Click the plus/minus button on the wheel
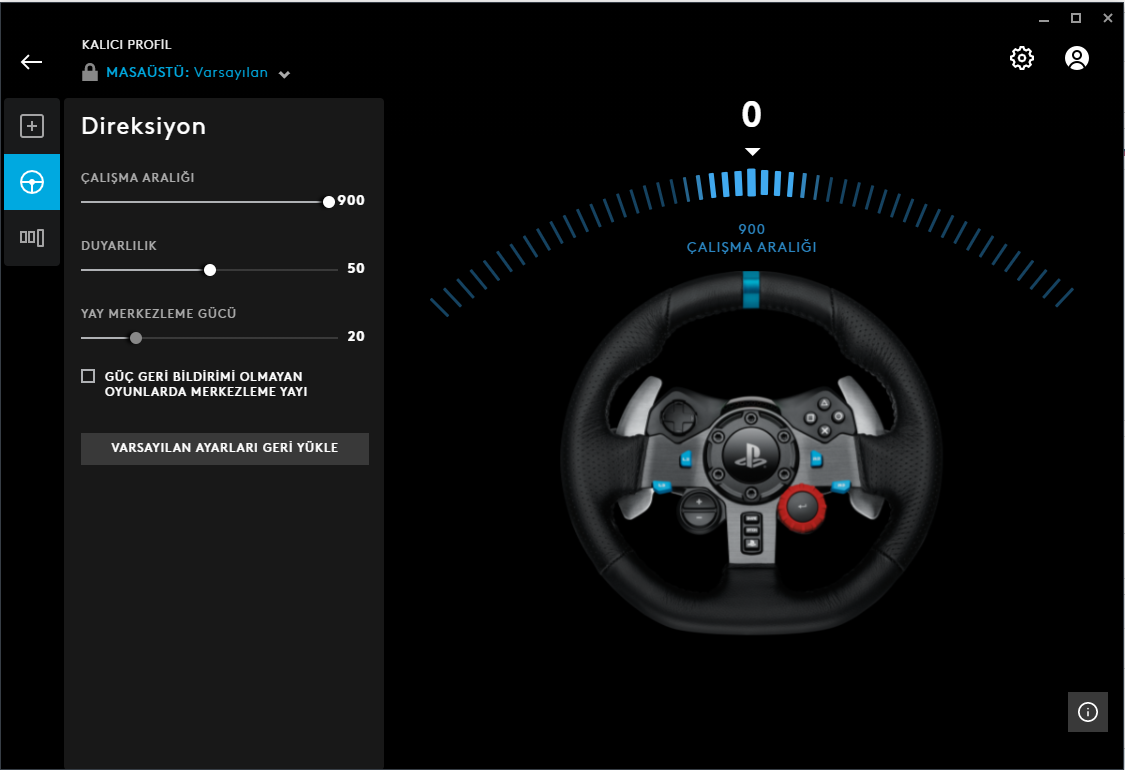The image size is (1125, 770). [x=700, y=509]
